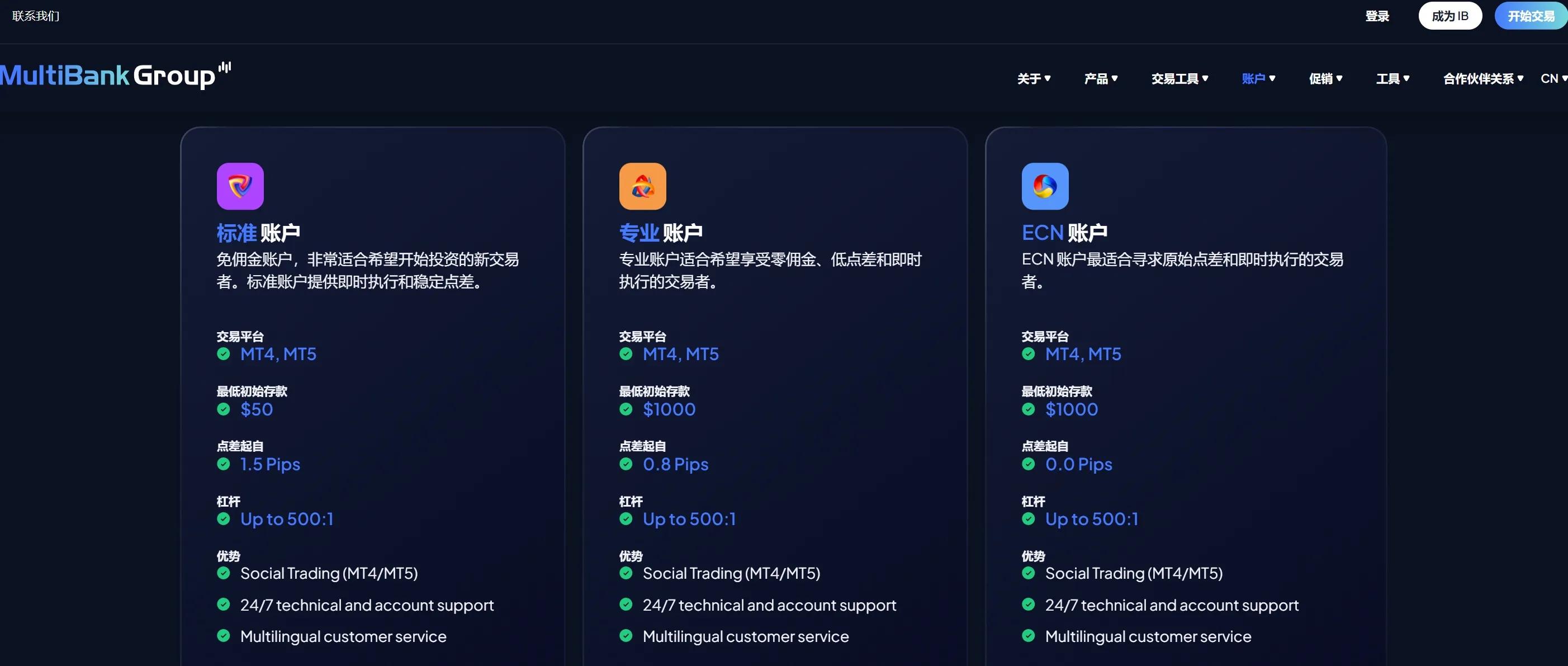Click green check beside 0.8 Pips
This screenshot has width=1568, height=666.
tap(626, 464)
